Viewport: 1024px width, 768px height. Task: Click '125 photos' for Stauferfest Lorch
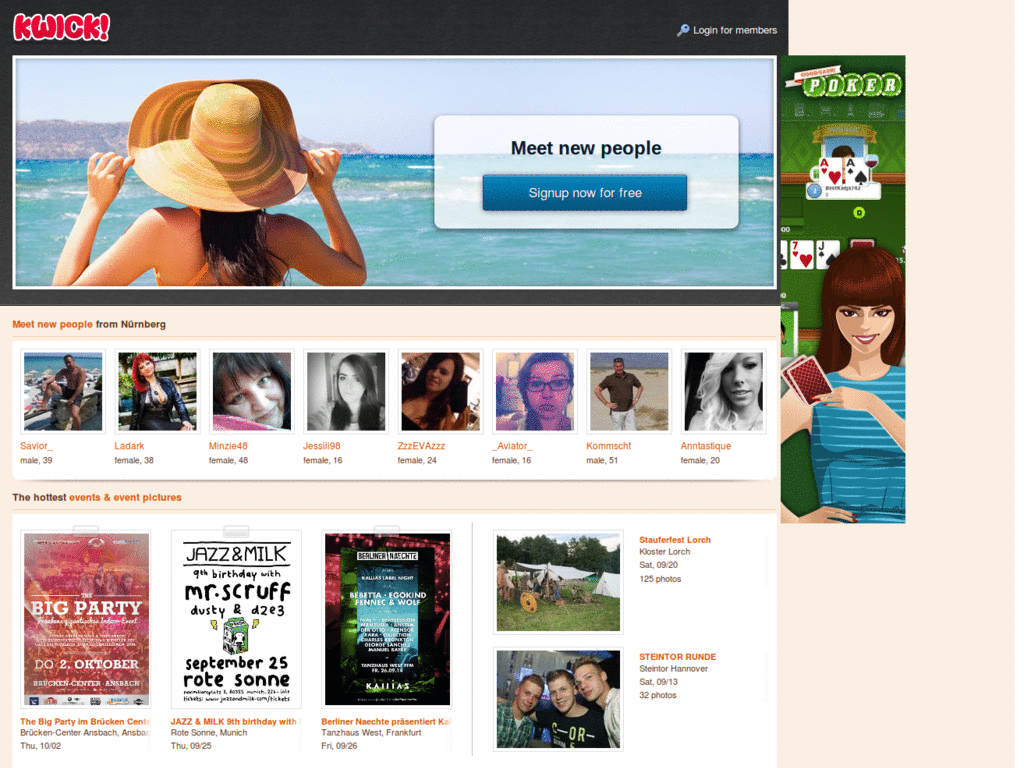pyautogui.click(x=660, y=579)
